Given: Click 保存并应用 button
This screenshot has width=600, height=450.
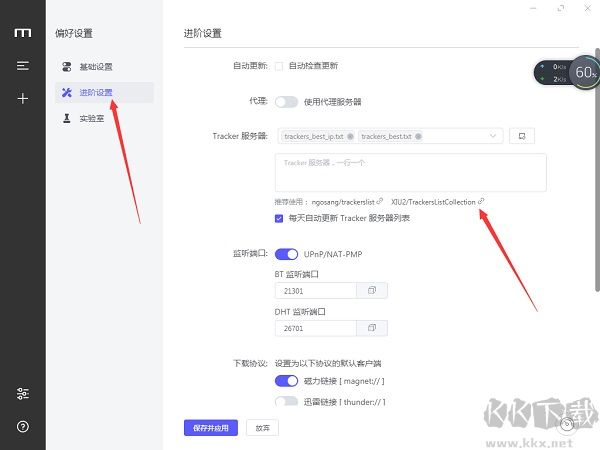Looking at the screenshot, I should click(x=211, y=428).
